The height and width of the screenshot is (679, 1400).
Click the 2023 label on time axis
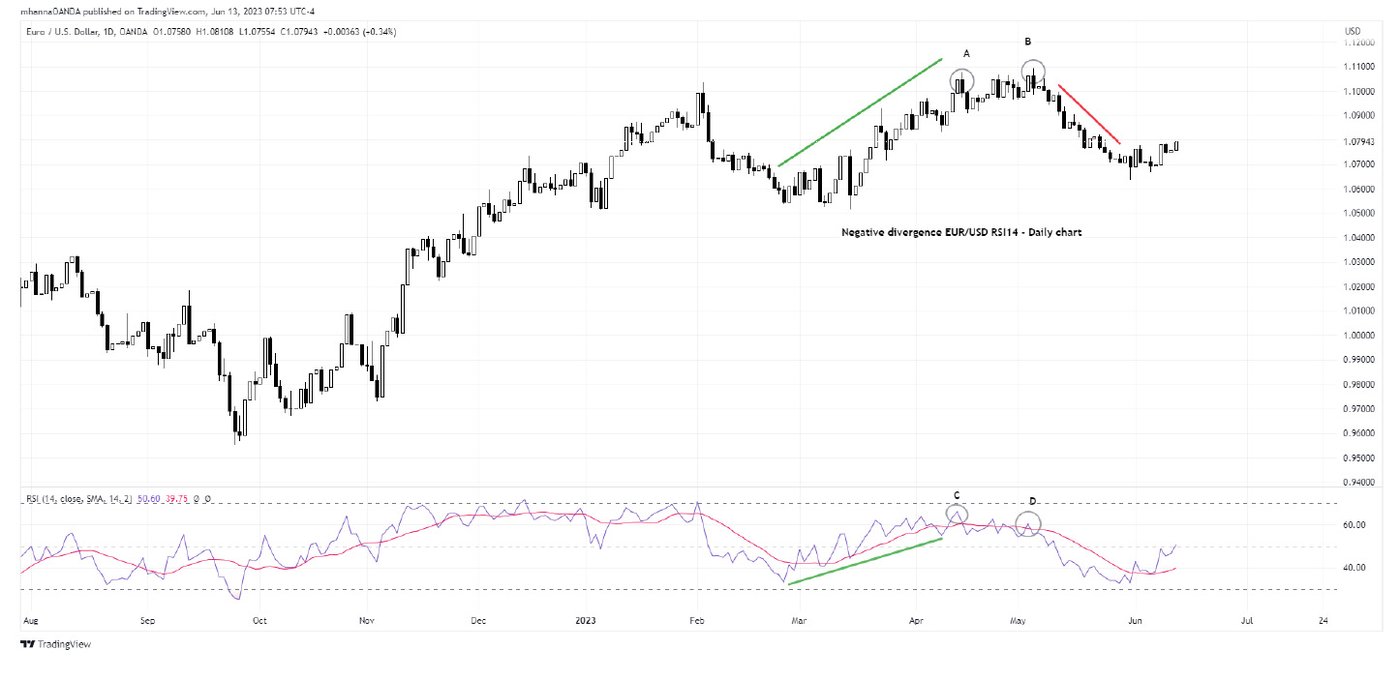pyautogui.click(x=585, y=621)
